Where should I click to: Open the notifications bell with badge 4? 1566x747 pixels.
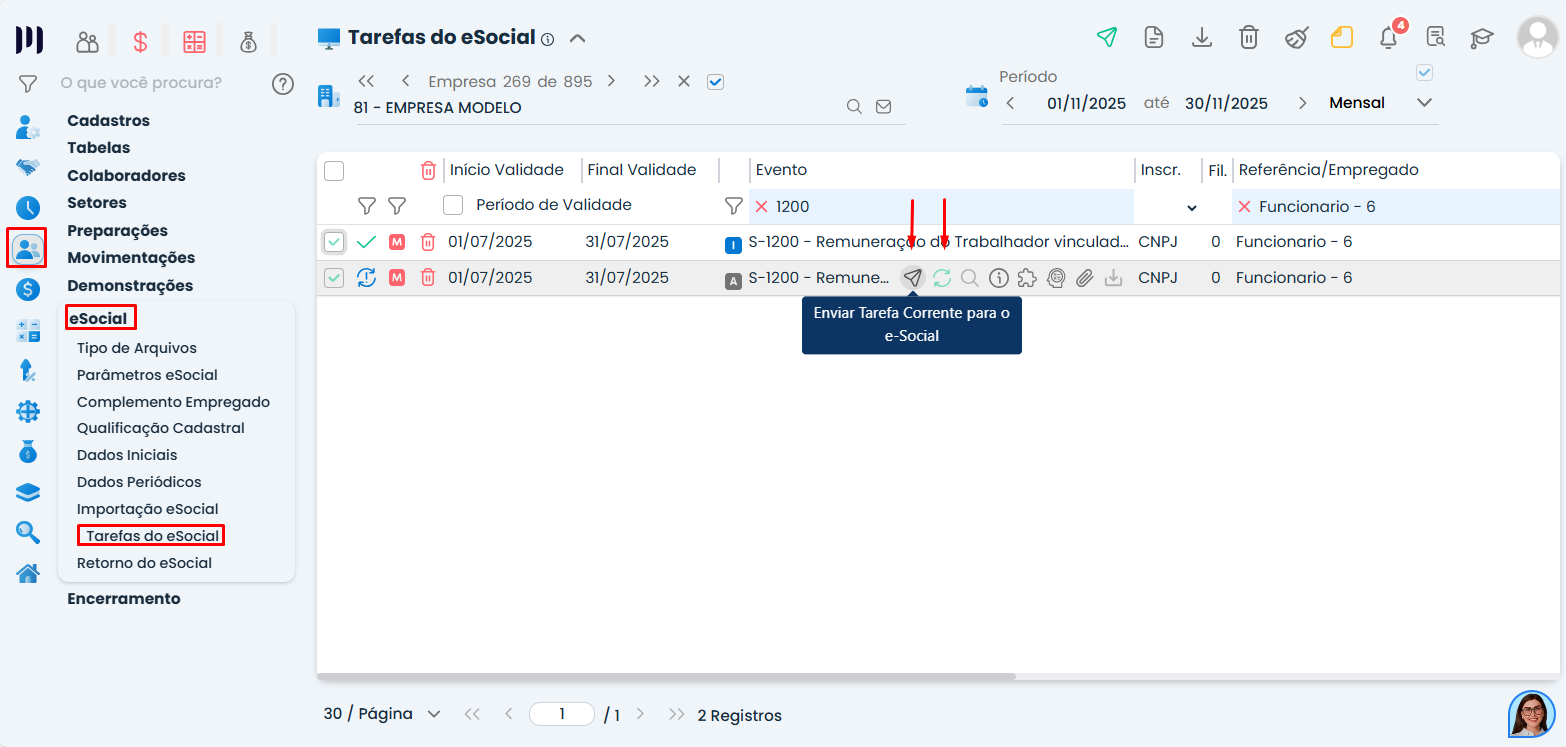(1388, 38)
